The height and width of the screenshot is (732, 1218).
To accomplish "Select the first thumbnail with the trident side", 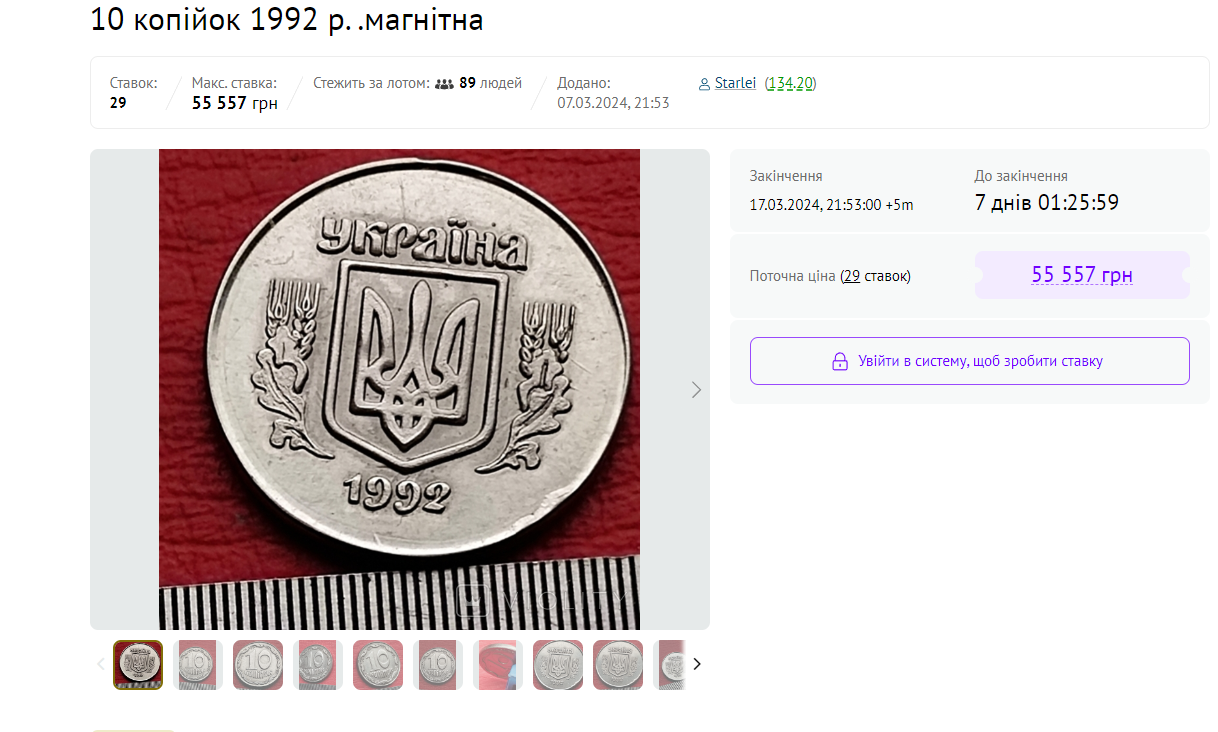I will [x=138, y=665].
